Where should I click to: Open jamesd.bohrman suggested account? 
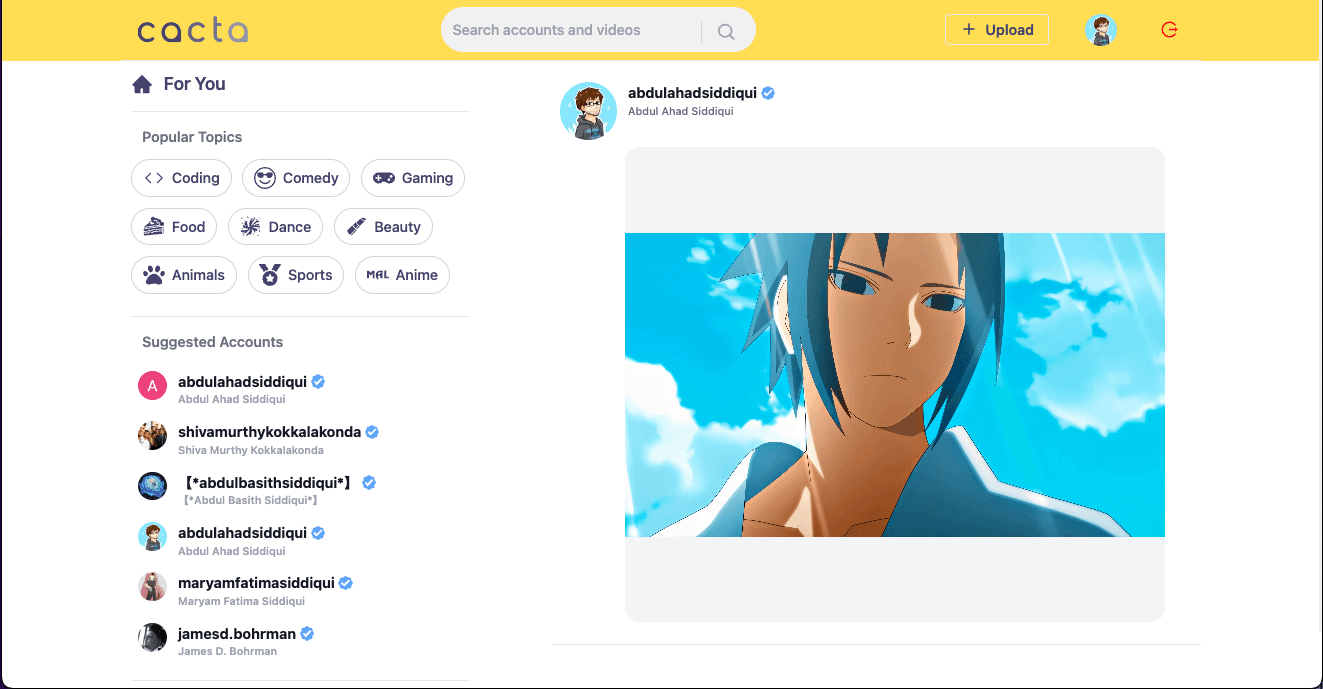pos(237,634)
